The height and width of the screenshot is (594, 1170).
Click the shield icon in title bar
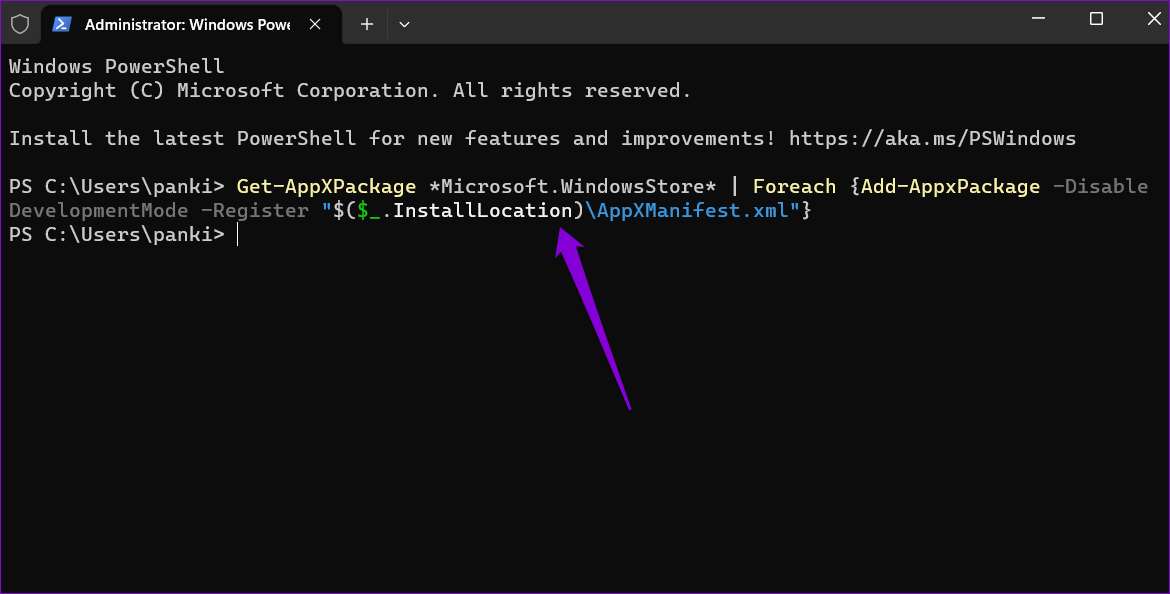pos(20,24)
